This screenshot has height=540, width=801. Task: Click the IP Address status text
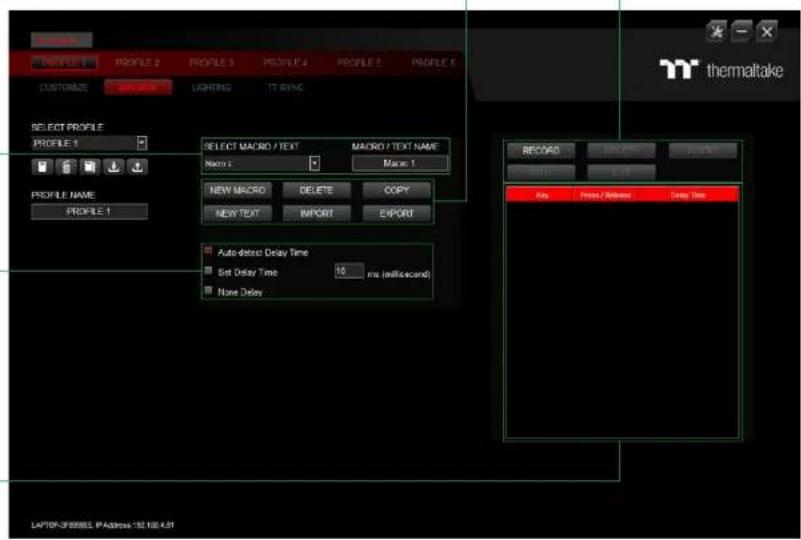(103, 525)
